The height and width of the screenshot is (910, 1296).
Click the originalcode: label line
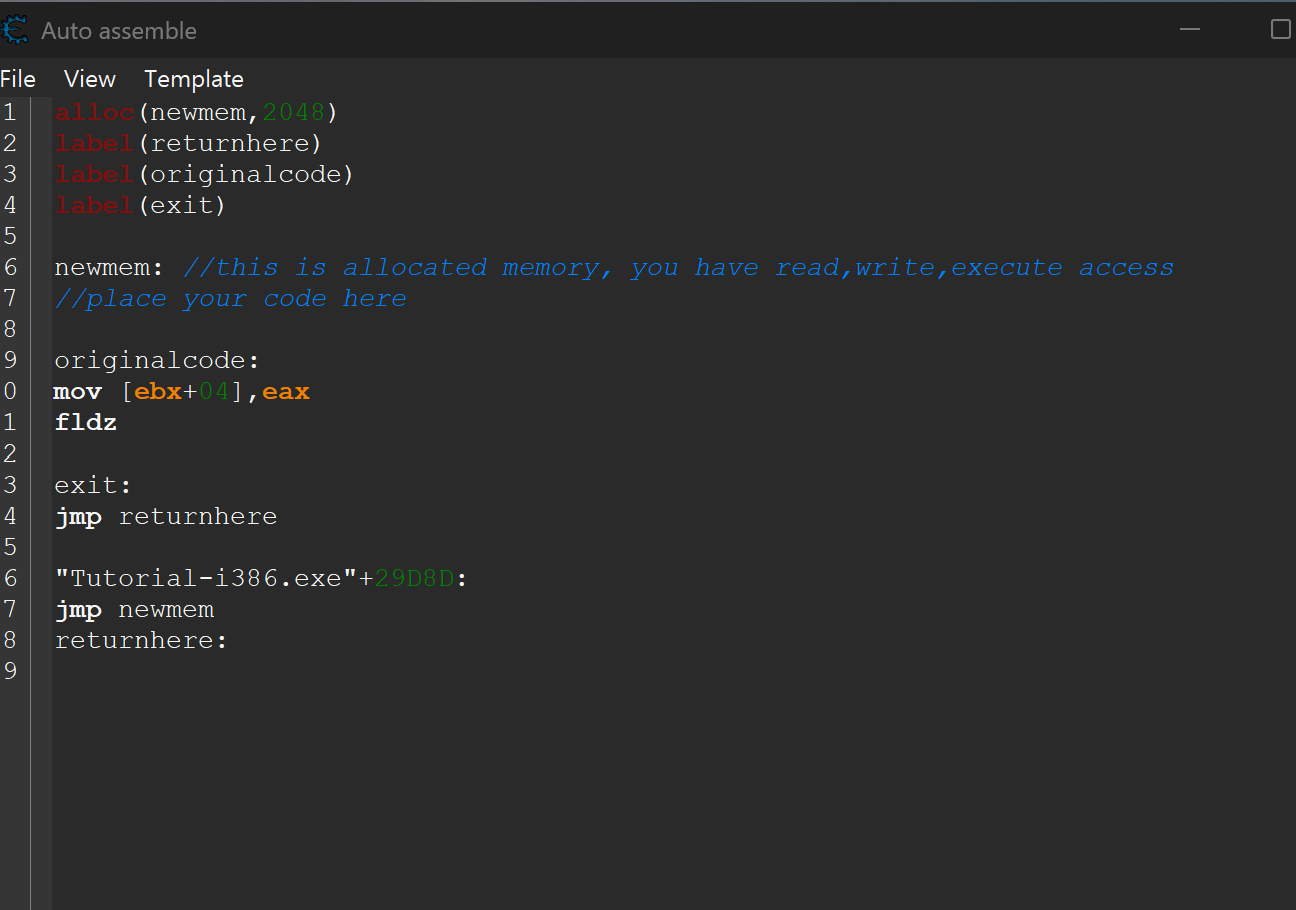click(x=157, y=360)
